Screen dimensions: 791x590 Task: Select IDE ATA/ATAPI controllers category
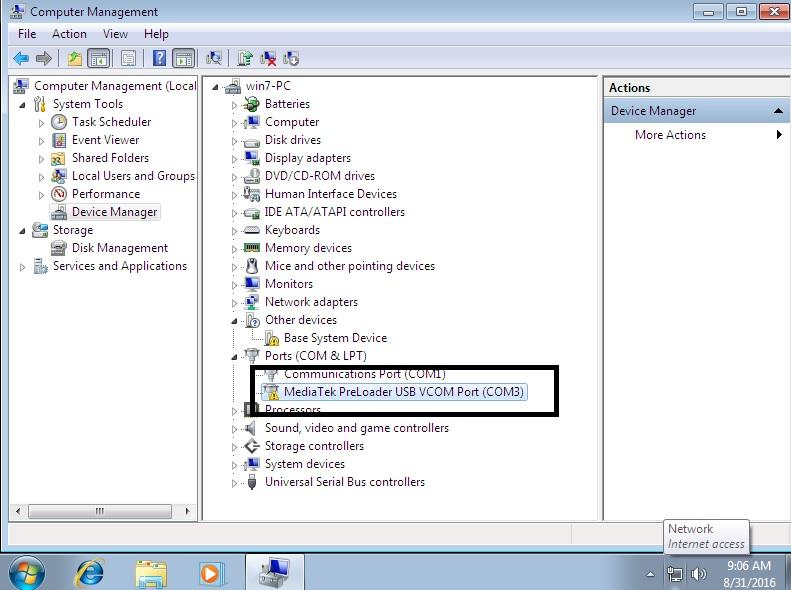(334, 212)
